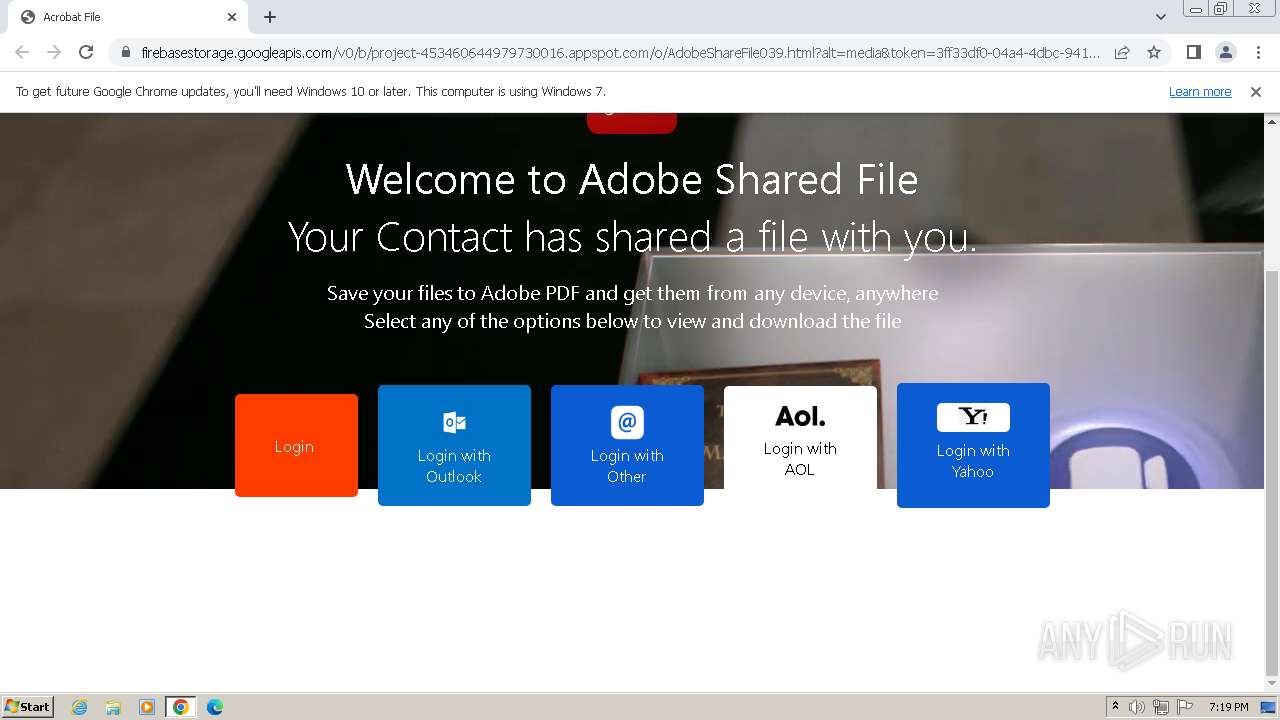Select Login with AOL option
This screenshot has height=720, width=1280.
pyautogui.click(x=800, y=437)
